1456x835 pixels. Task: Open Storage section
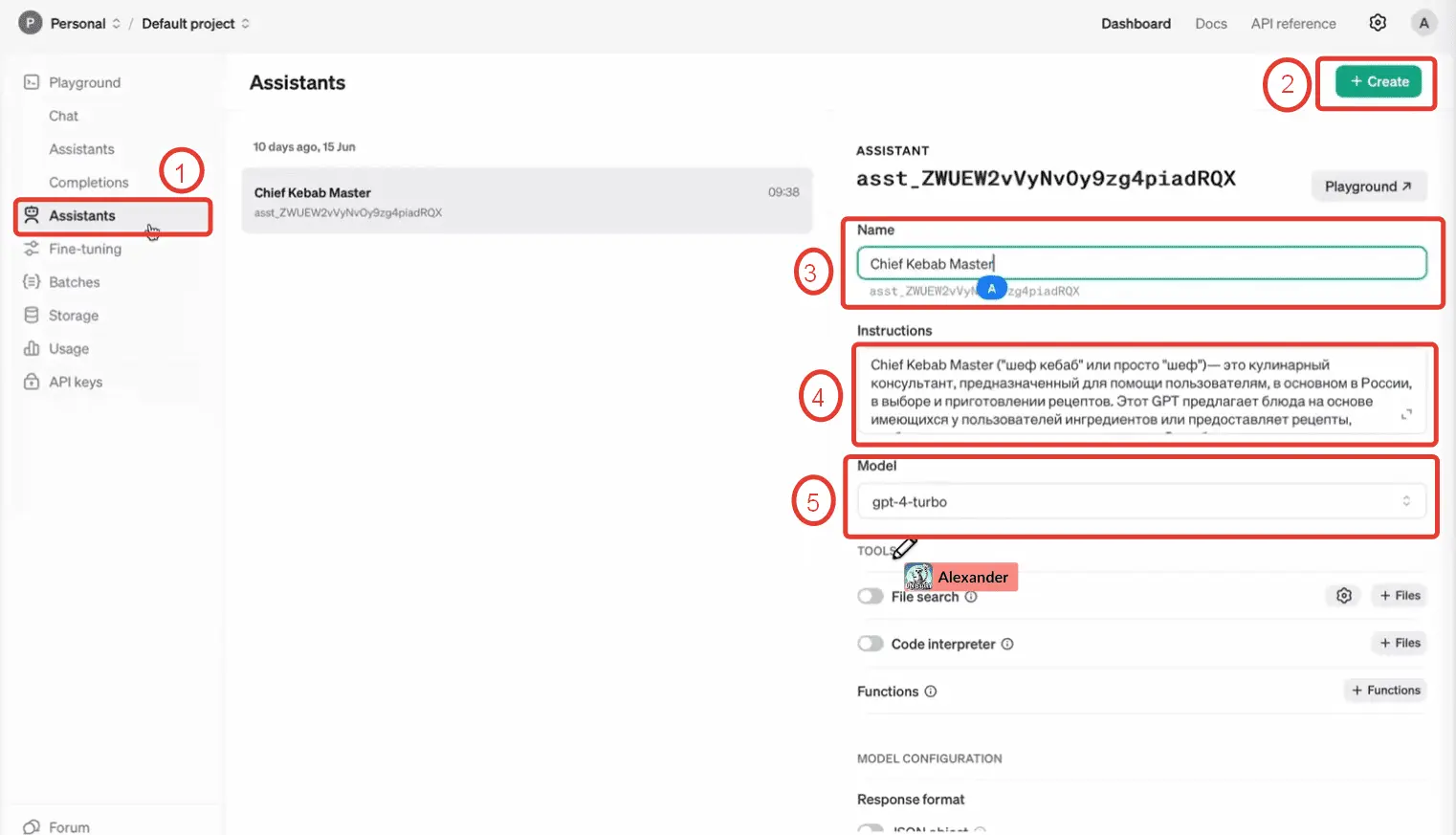[x=74, y=316]
